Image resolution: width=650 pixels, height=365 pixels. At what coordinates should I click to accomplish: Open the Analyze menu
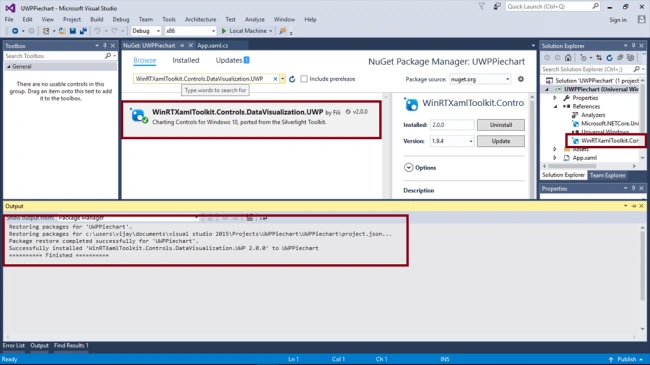pos(255,19)
